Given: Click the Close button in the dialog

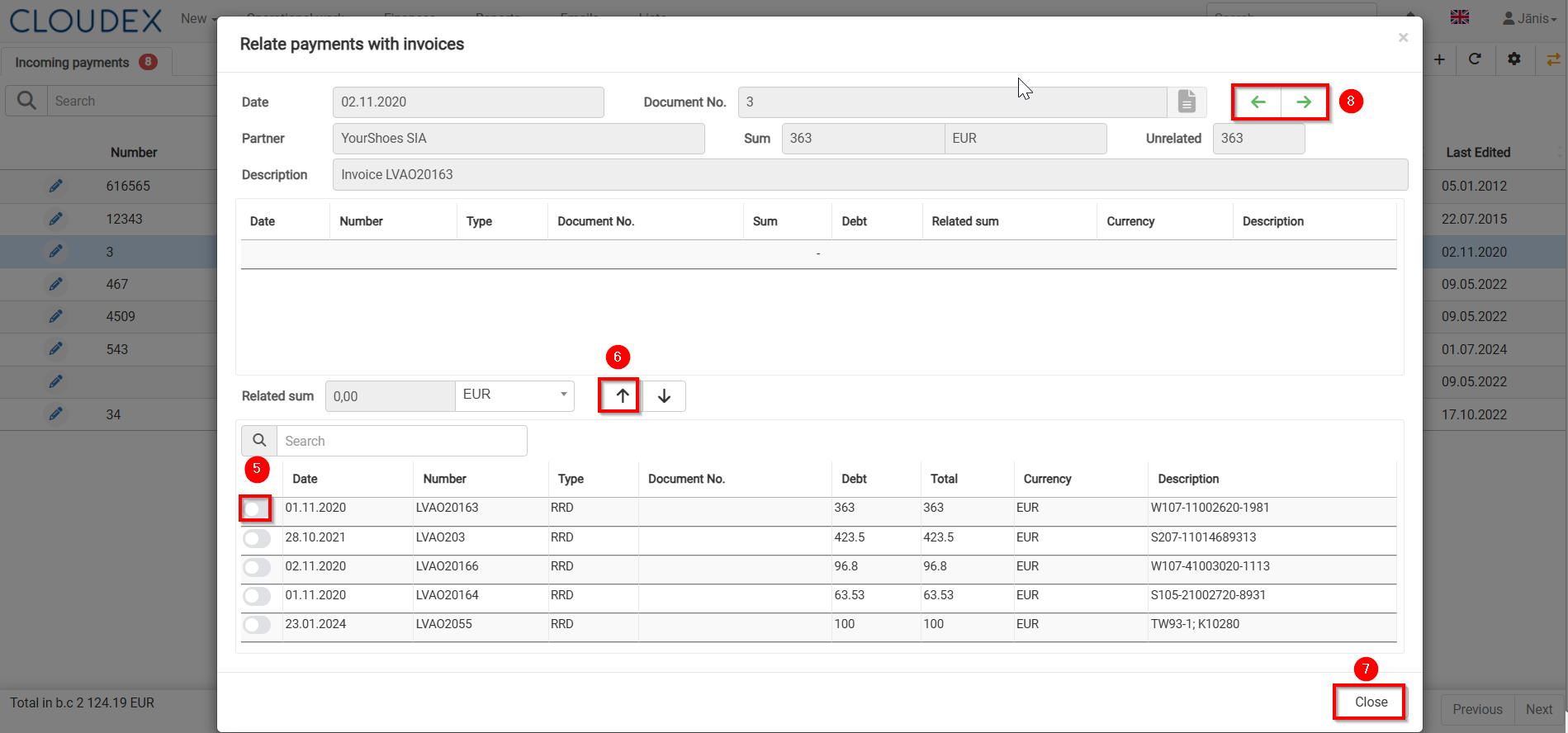Looking at the screenshot, I should (1371, 702).
